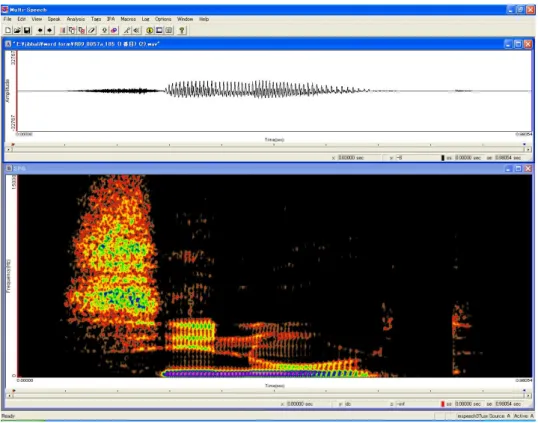Screen dimensions: 538x423
Task: Click the copy pages toolbar icon
Action: pyautogui.click(x=72, y=31)
